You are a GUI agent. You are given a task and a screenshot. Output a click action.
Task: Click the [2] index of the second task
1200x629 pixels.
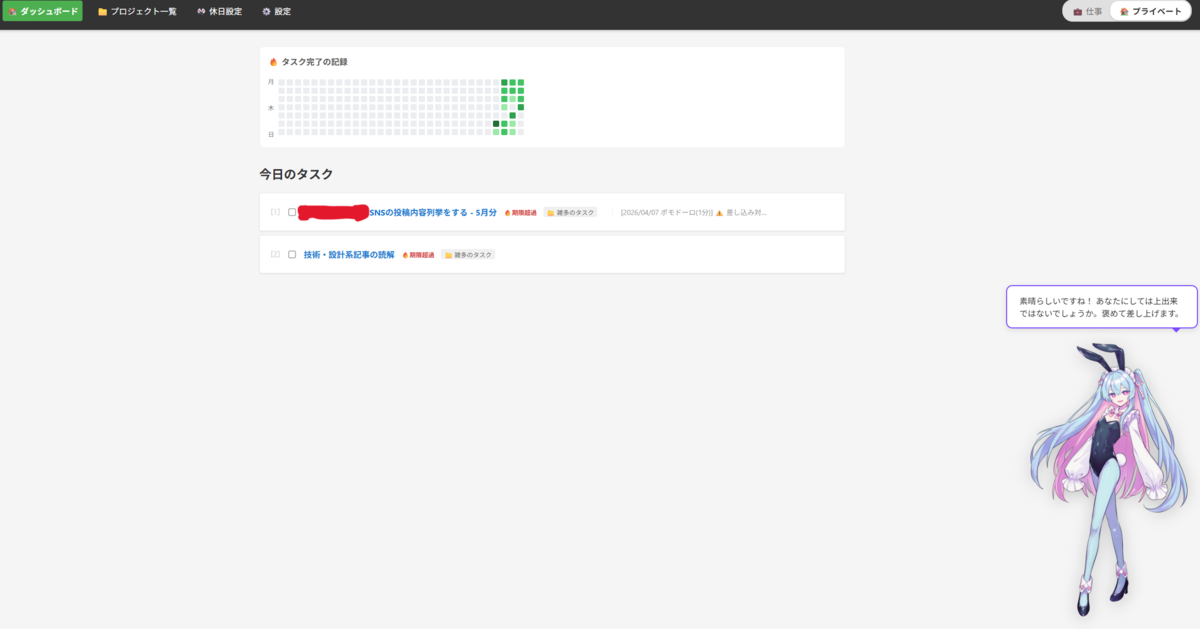pos(275,254)
